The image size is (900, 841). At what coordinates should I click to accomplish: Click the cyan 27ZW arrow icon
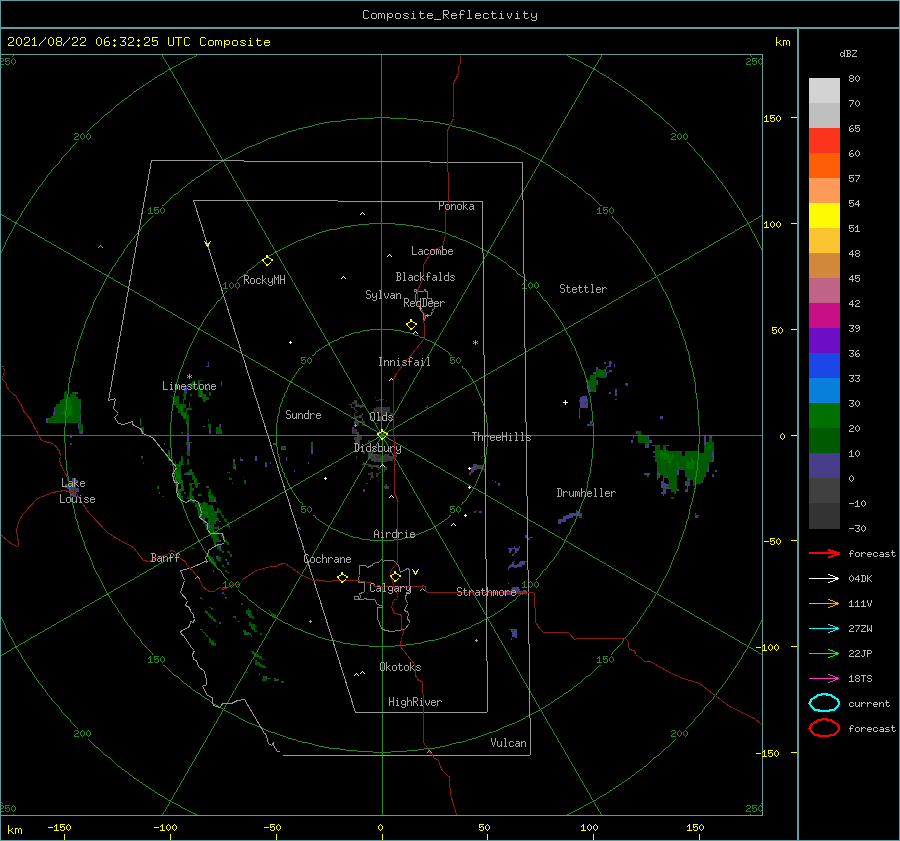(x=824, y=629)
